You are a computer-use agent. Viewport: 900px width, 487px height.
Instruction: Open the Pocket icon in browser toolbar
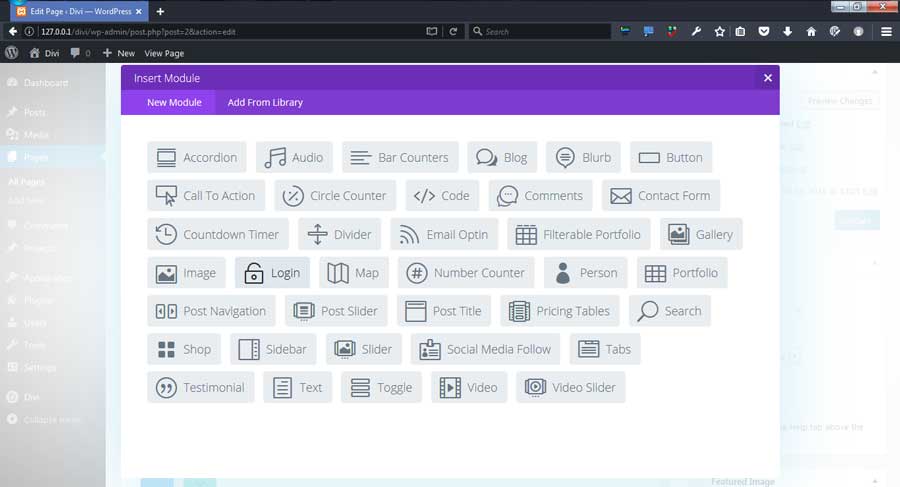click(763, 32)
